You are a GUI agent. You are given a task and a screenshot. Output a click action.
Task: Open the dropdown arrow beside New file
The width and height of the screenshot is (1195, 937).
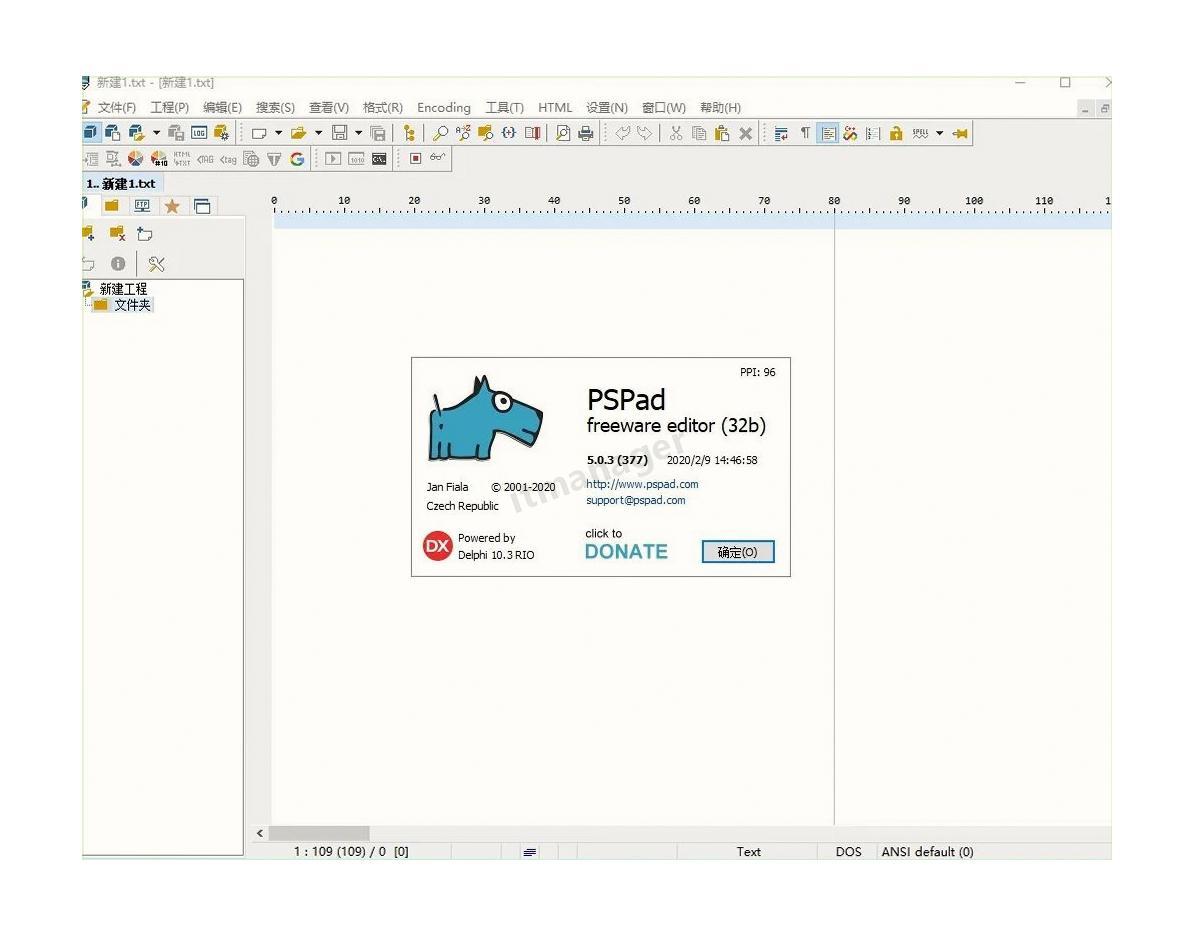[x=279, y=133]
